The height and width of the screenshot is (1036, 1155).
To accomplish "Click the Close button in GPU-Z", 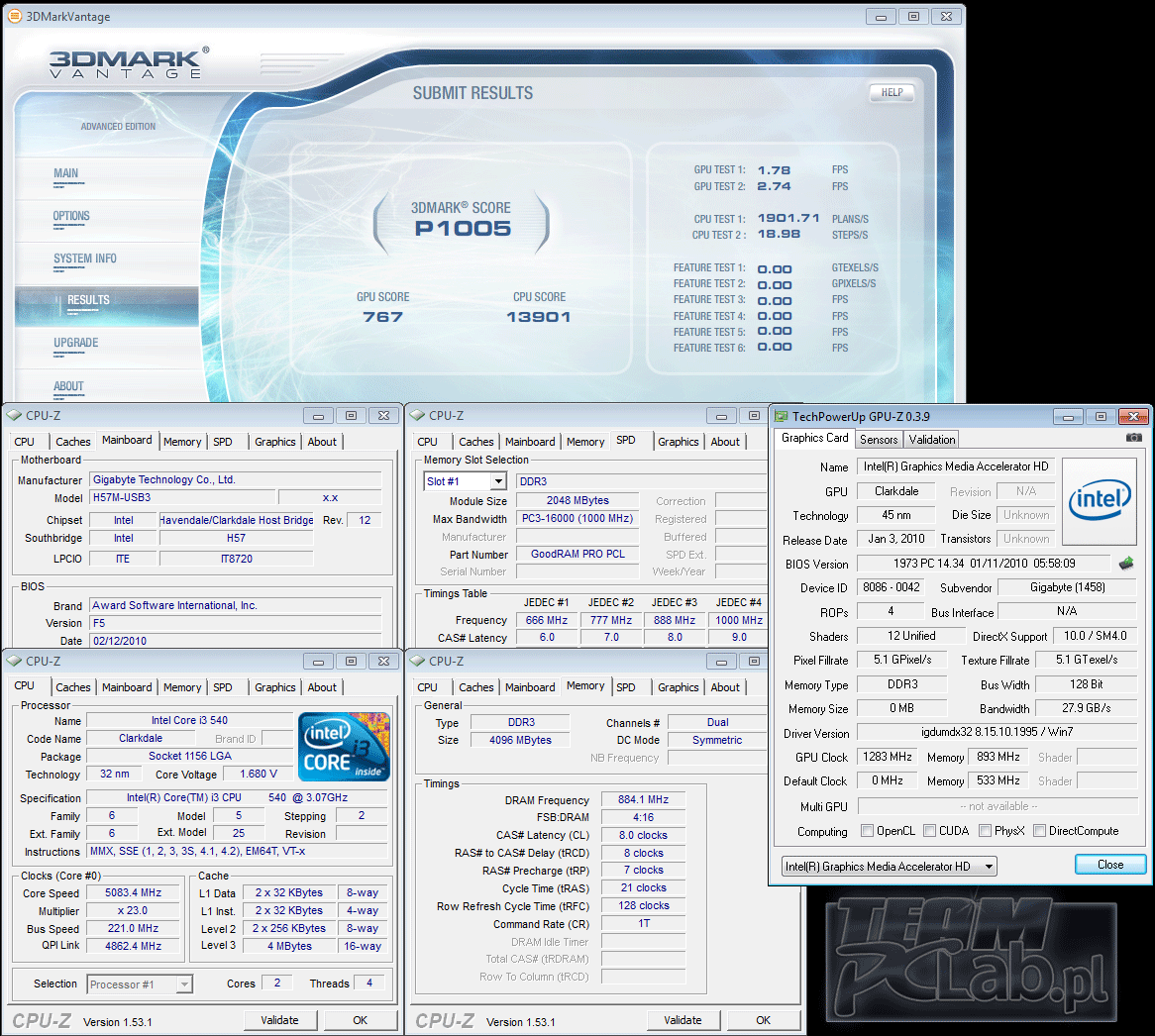I will (x=1110, y=865).
